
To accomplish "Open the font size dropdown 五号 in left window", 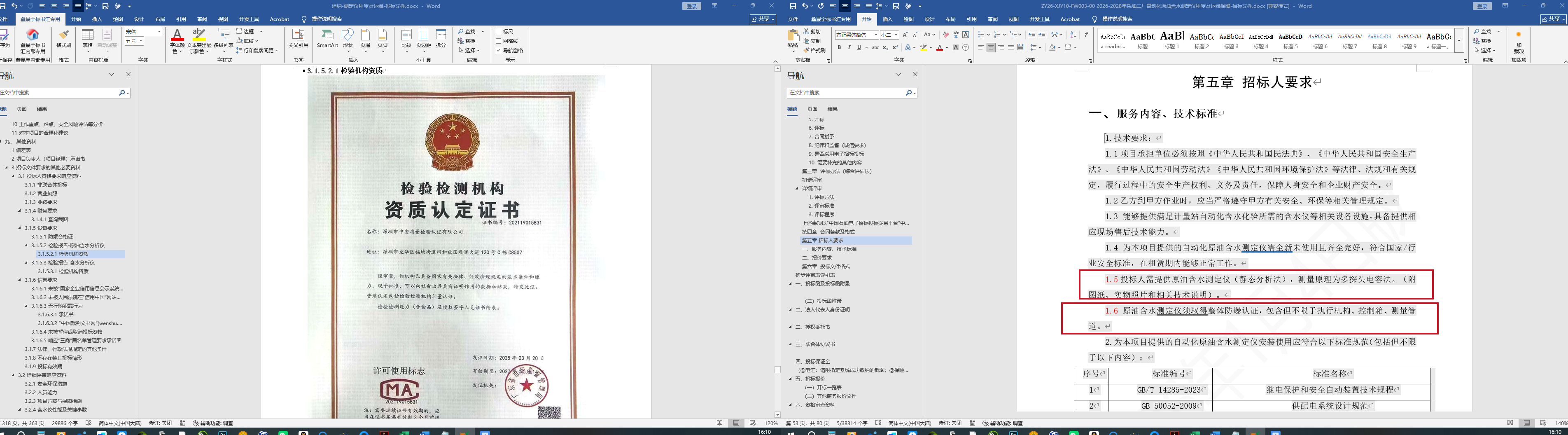I will click(141, 41).
